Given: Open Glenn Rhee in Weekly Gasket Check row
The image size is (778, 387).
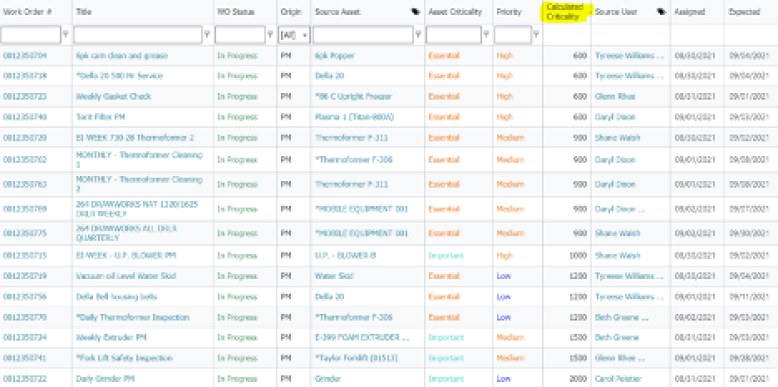Looking at the screenshot, I should click(615, 96).
